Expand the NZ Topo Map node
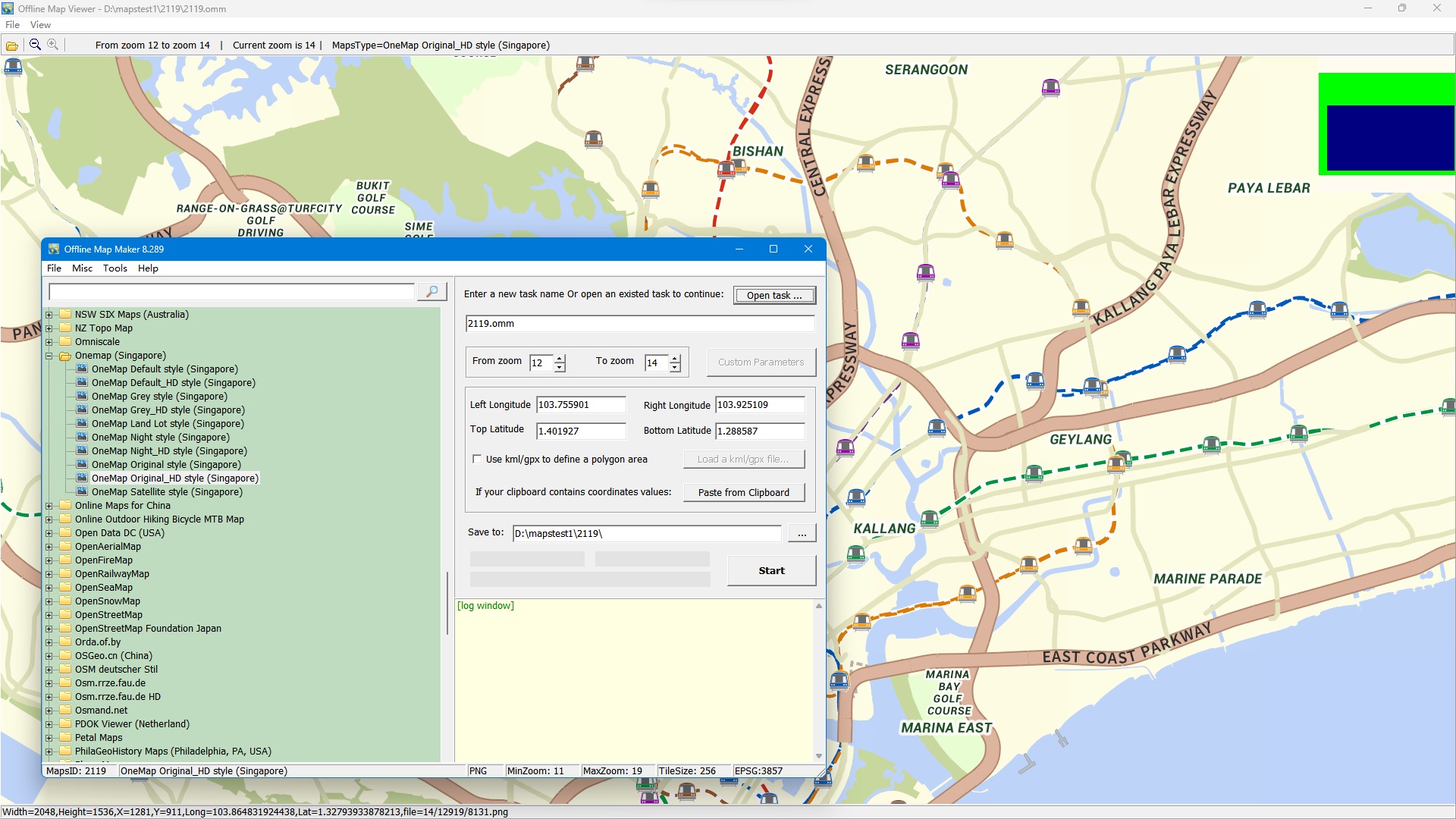 point(49,328)
